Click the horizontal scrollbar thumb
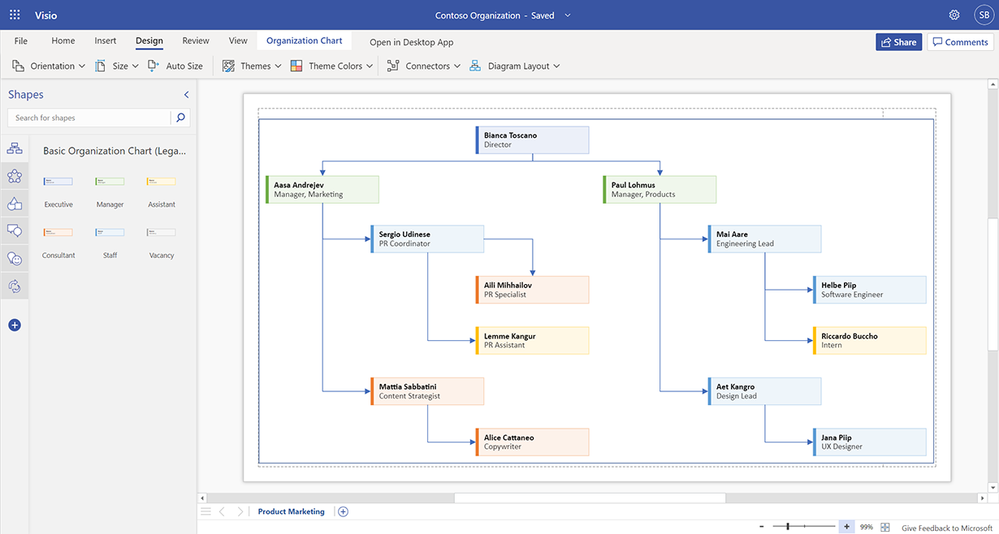The image size is (999, 534). click(x=590, y=498)
